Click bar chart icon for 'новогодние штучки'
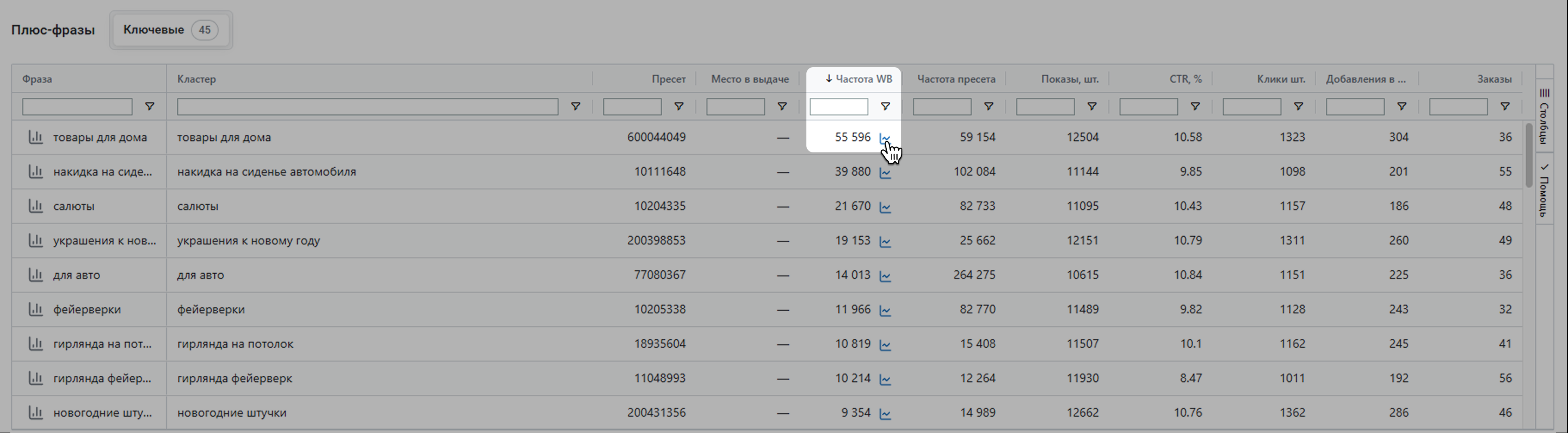1568x433 pixels. point(36,412)
